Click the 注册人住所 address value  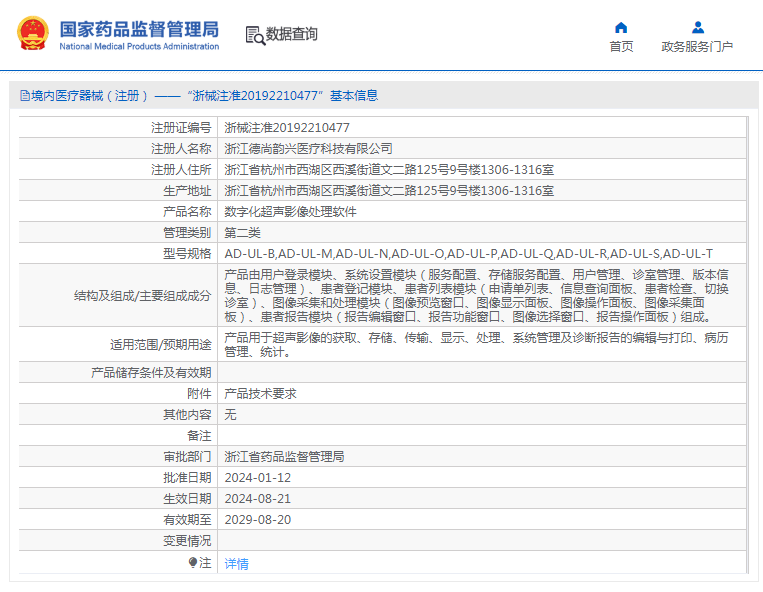[389, 170]
